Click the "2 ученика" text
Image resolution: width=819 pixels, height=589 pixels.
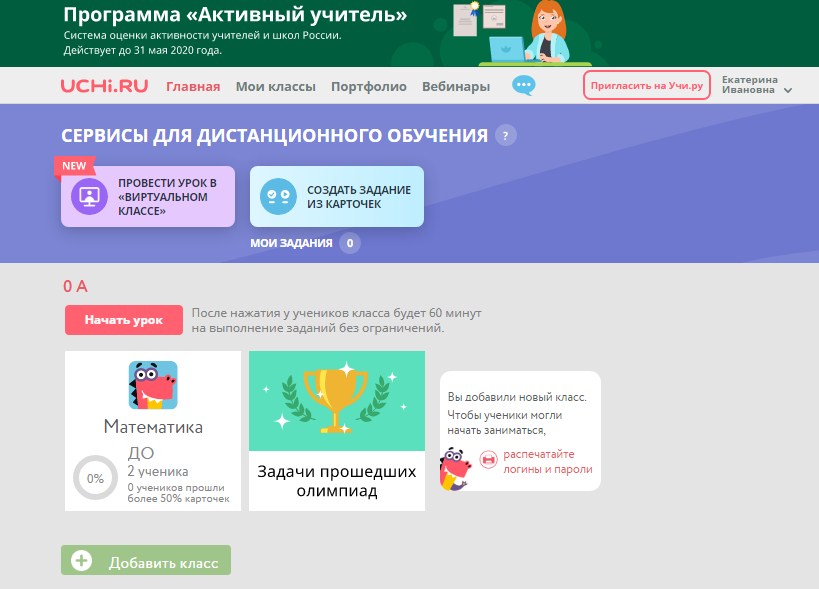coord(158,471)
